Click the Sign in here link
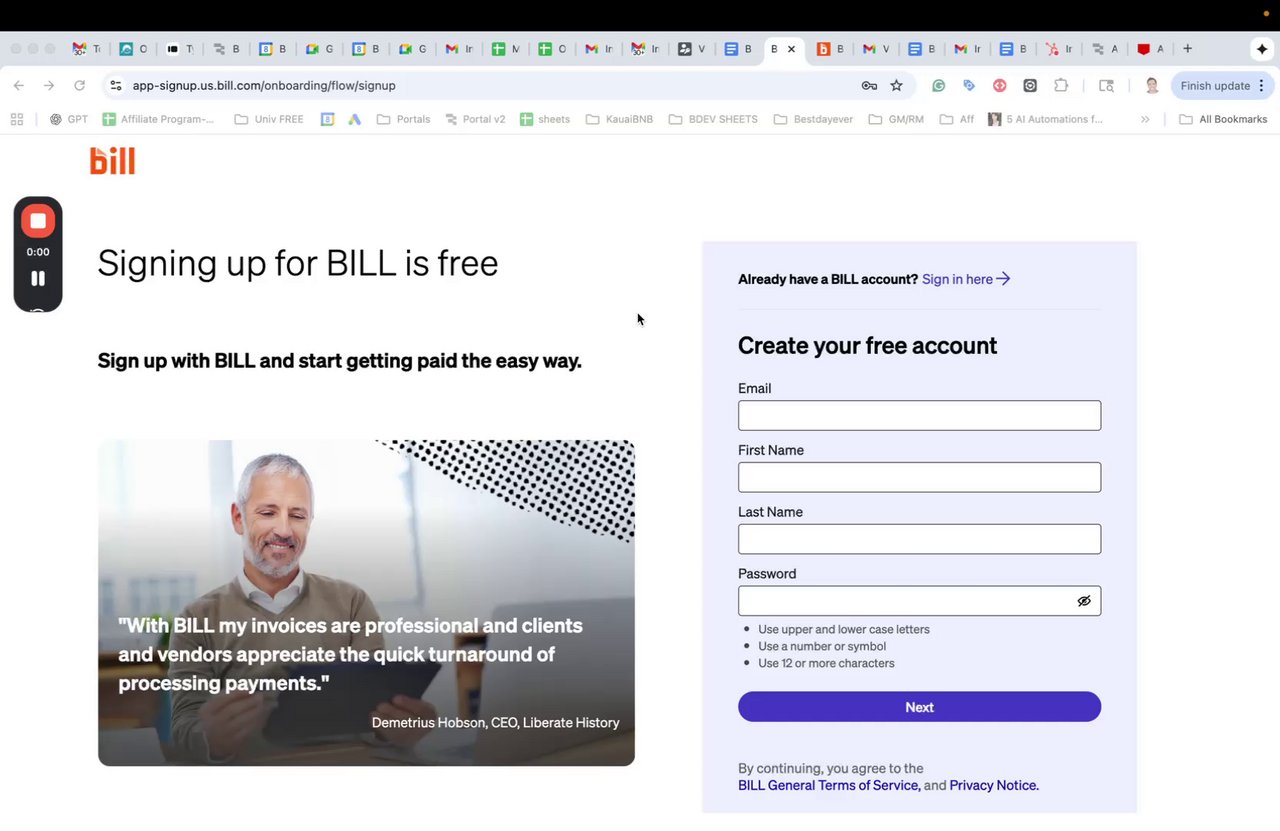Viewport: 1280px width, 831px height. pyautogui.click(x=966, y=279)
